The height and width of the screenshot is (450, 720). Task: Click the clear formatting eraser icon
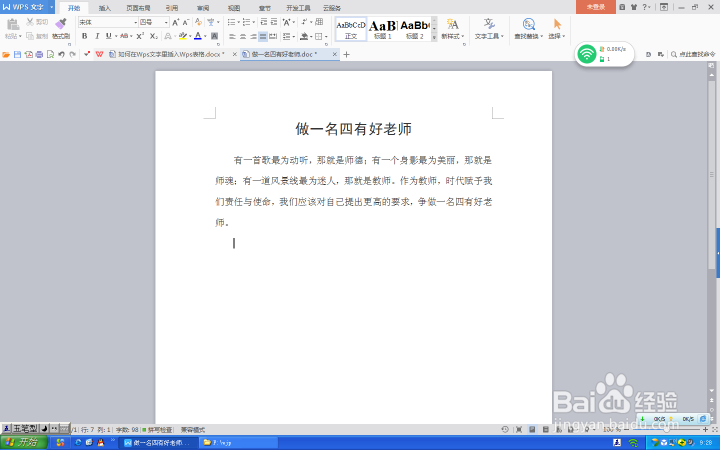pos(198,22)
